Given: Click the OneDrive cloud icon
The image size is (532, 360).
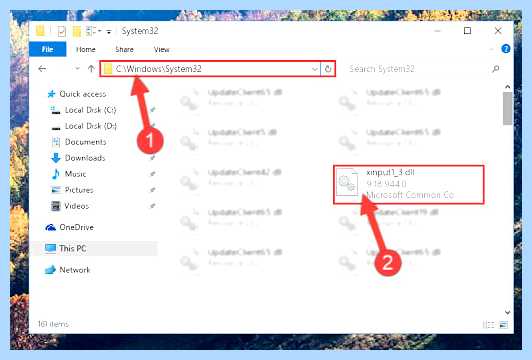Looking at the screenshot, I should click(x=51, y=227).
